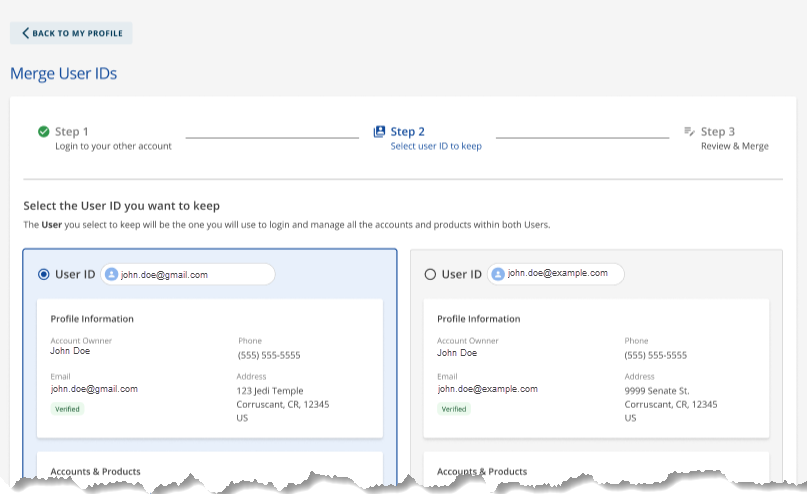
Task: Click the address text 123 Jedi Temple
Action: 270,391
